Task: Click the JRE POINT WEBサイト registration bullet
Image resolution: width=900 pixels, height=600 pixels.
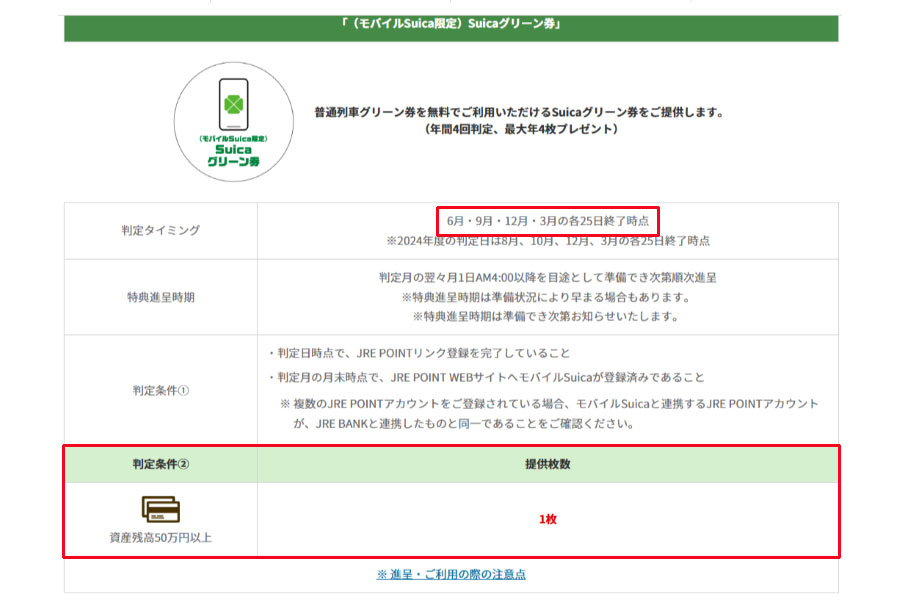Action: [x=486, y=377]
